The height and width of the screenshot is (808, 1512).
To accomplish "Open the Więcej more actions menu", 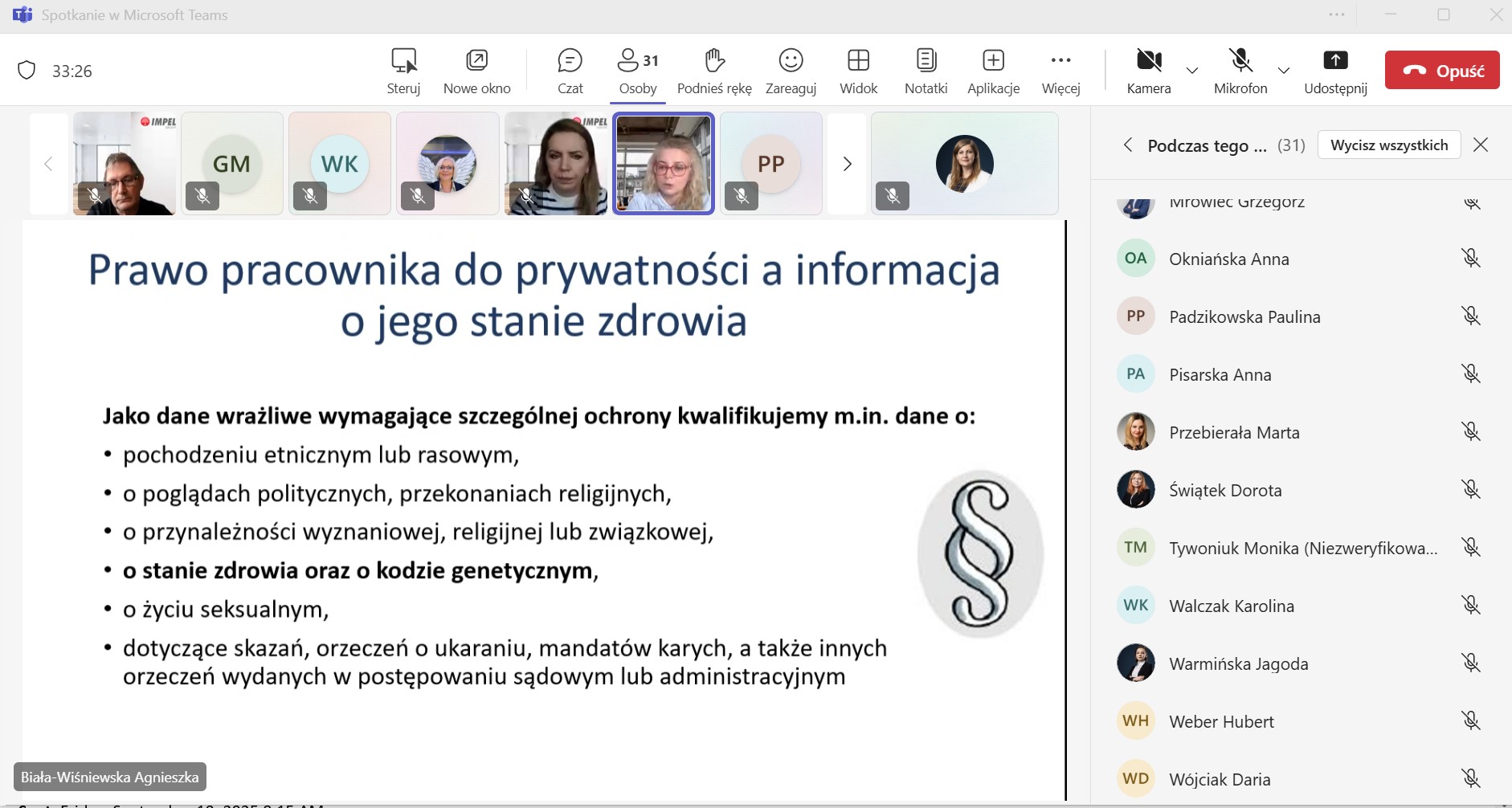I will [1060, 71].
